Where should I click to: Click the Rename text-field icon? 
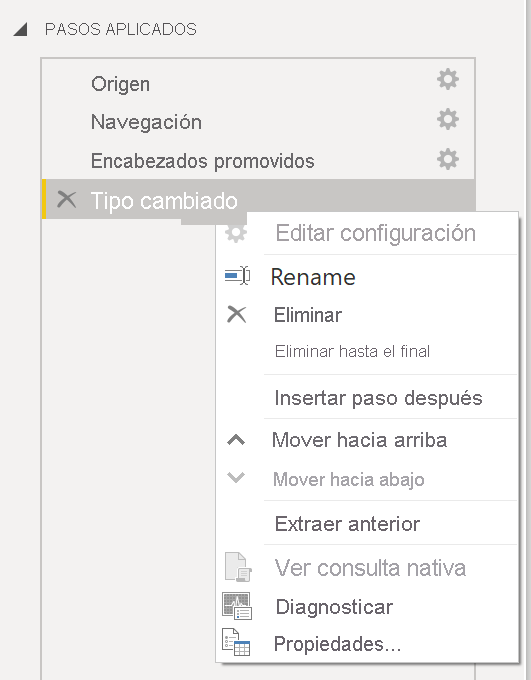237,276
